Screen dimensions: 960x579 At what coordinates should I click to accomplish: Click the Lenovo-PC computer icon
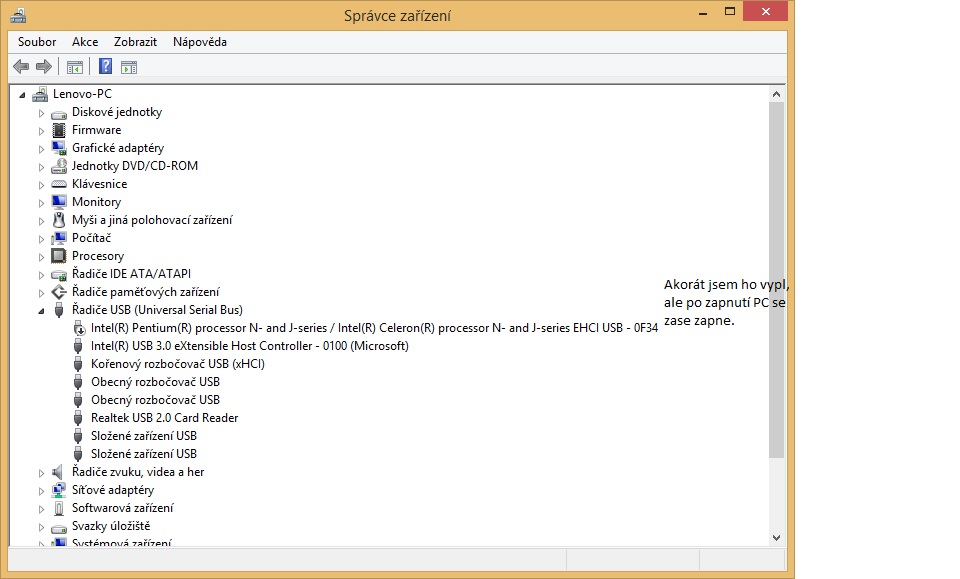(40, 94)
